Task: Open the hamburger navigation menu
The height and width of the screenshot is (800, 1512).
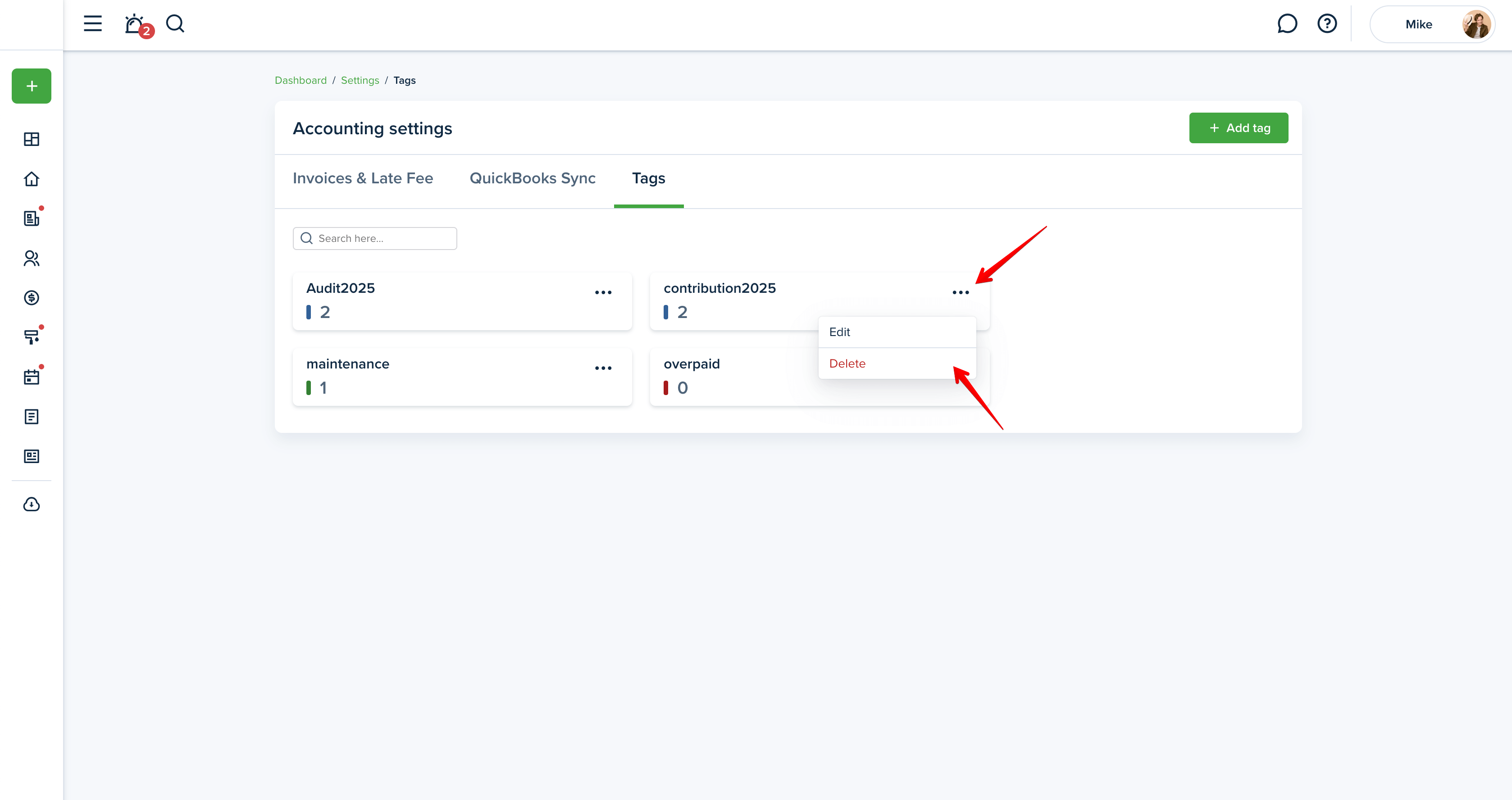Action: click(93, 23)
